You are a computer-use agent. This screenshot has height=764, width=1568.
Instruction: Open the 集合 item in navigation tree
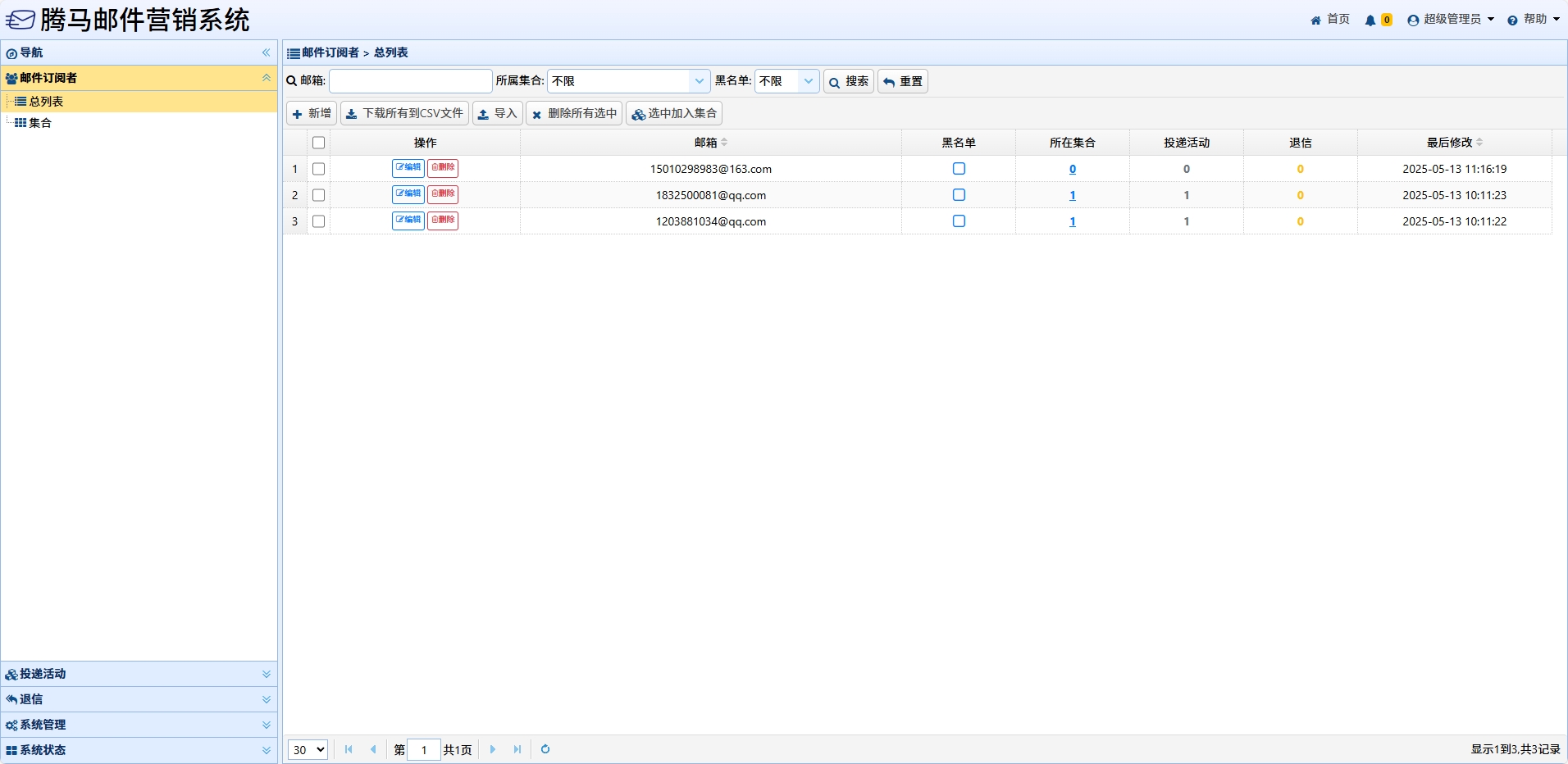40,123
